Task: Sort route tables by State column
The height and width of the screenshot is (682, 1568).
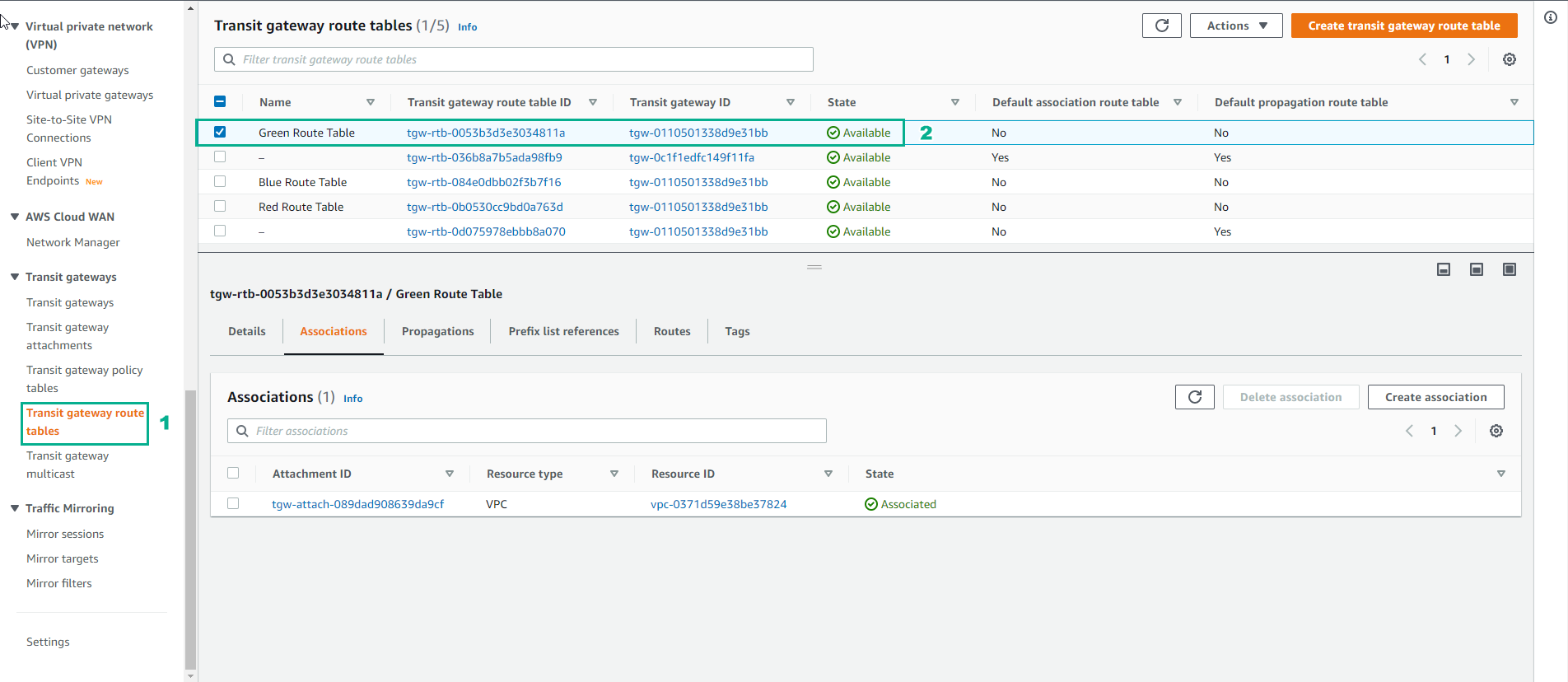Action: (x=955, y=102)
